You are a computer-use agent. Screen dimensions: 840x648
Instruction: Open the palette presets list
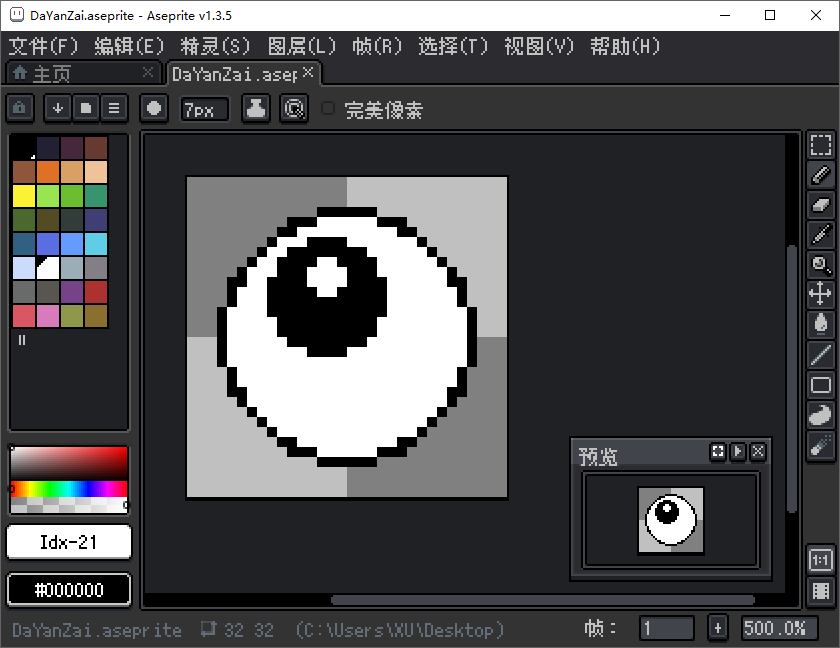pyautogui.click(x=86, y=108)
